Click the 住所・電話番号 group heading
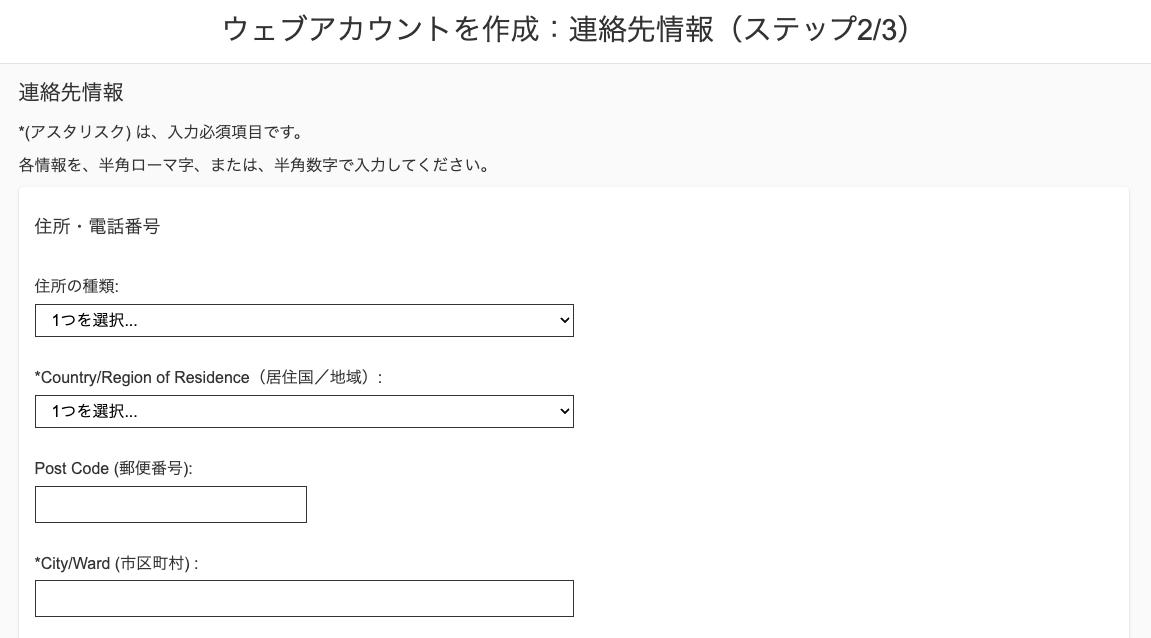 click(97, 226)
